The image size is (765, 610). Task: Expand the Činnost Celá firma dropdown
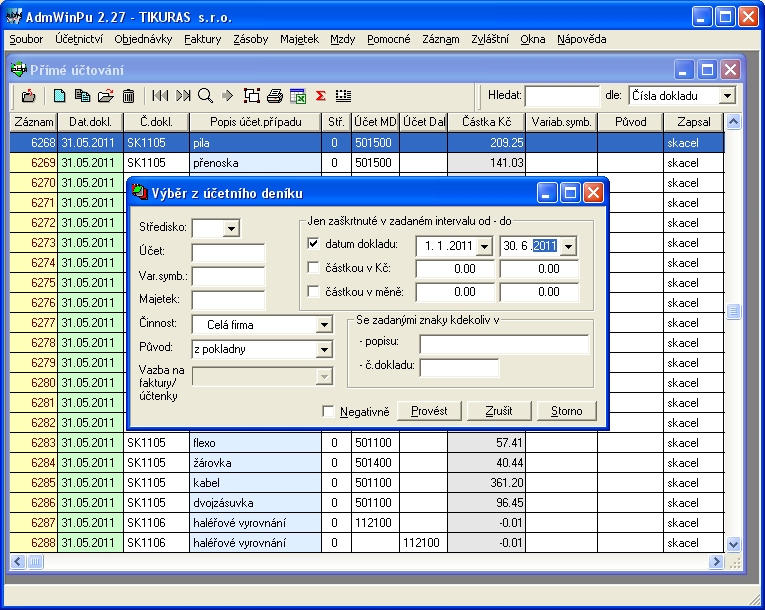point(324,325)
